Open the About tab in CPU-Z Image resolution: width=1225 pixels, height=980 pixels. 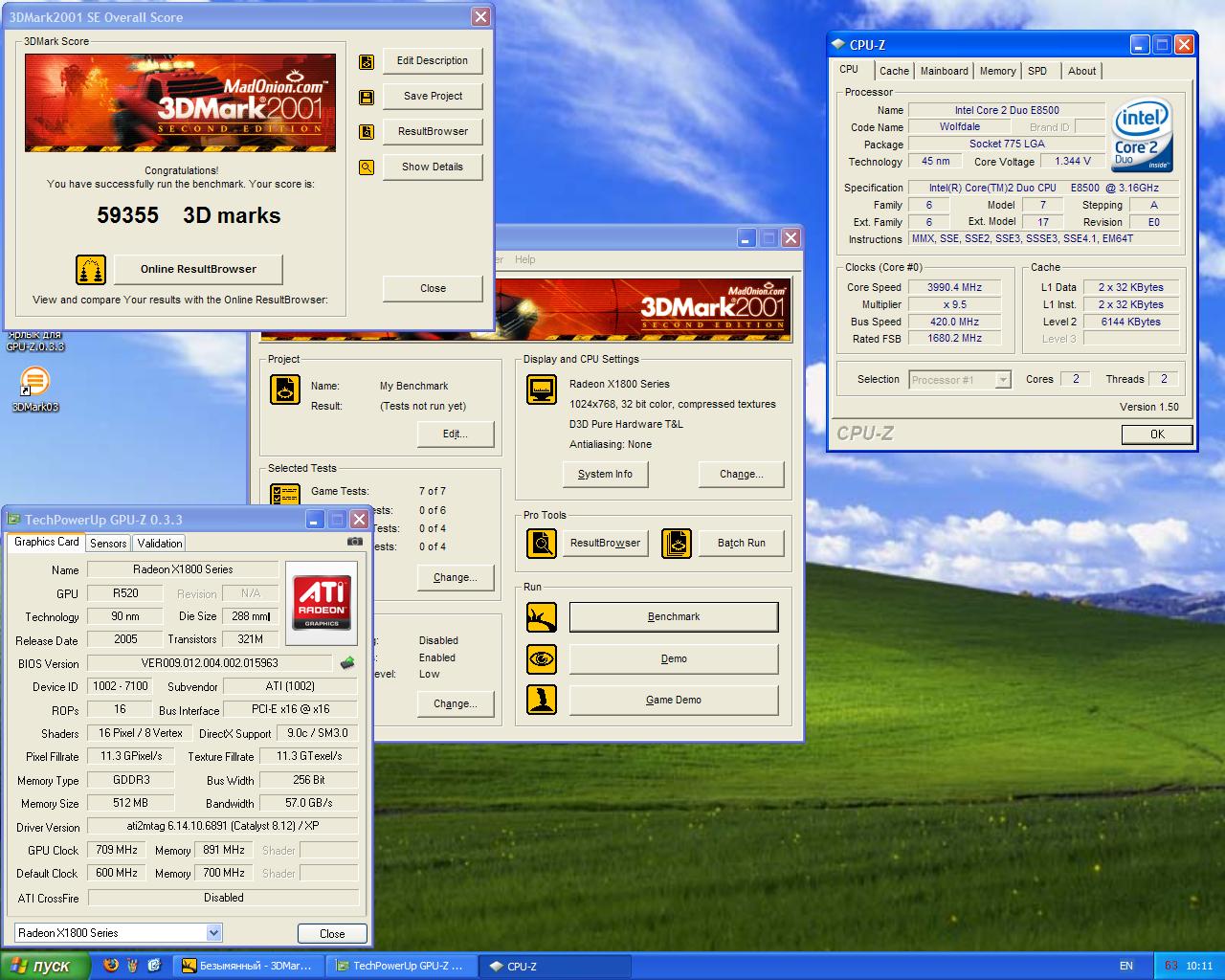pos(1081,71)
